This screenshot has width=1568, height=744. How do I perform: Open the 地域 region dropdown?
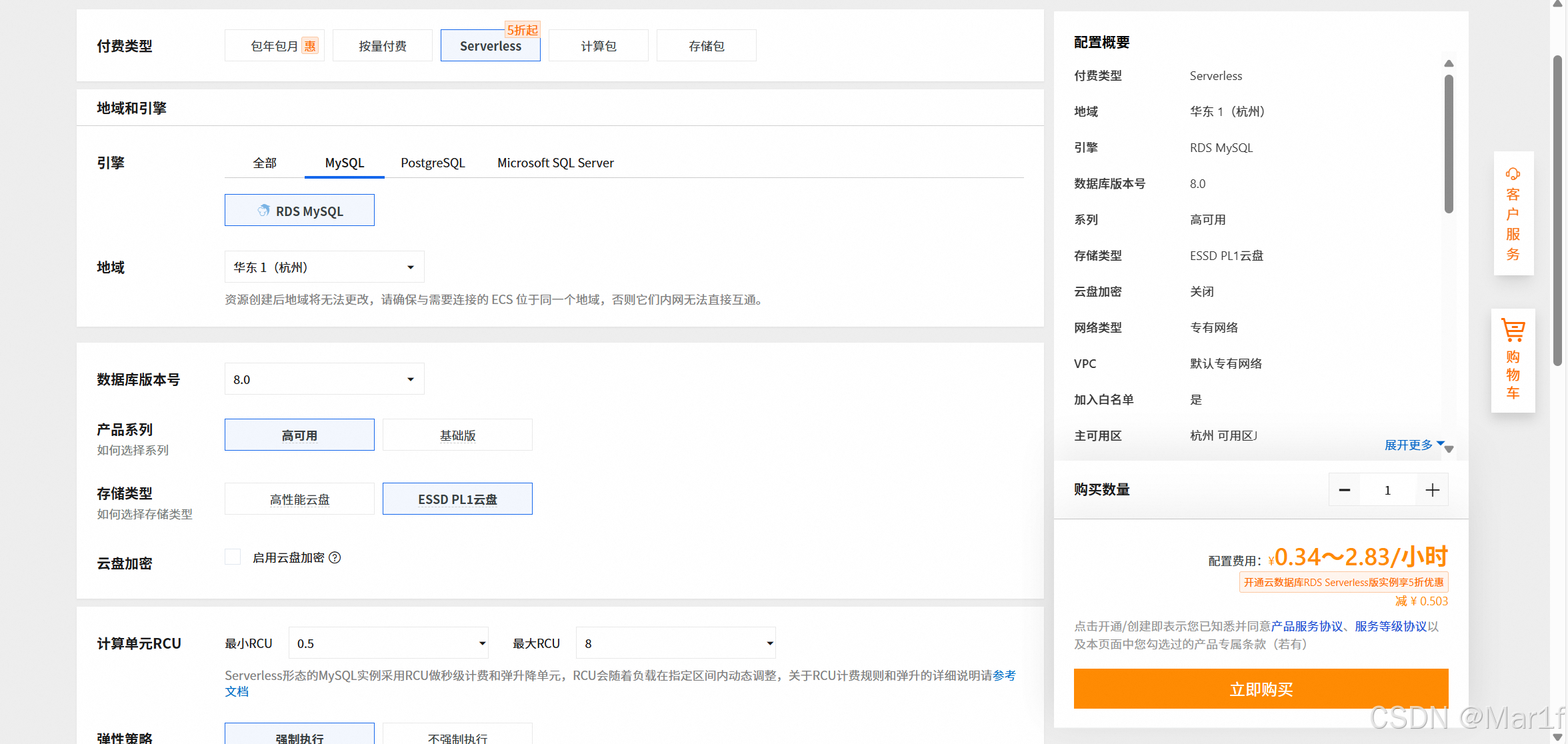click(325, 267)
